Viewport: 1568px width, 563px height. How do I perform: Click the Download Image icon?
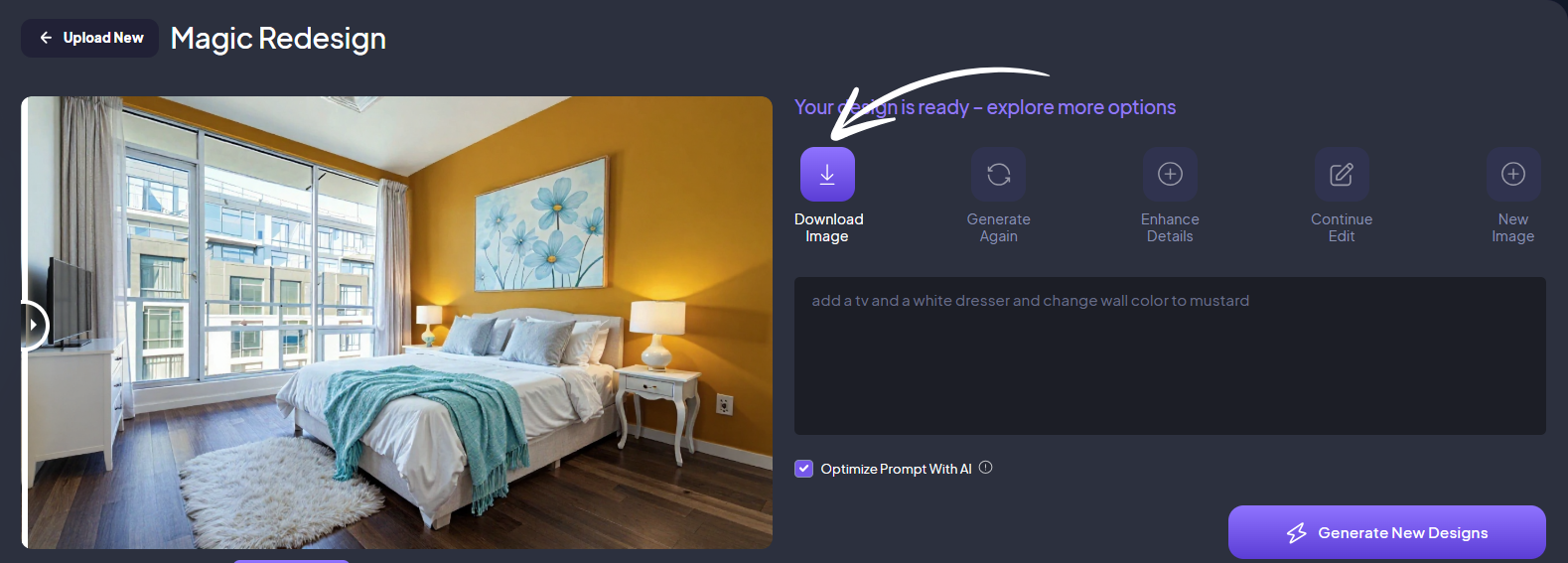click(827, 175)
